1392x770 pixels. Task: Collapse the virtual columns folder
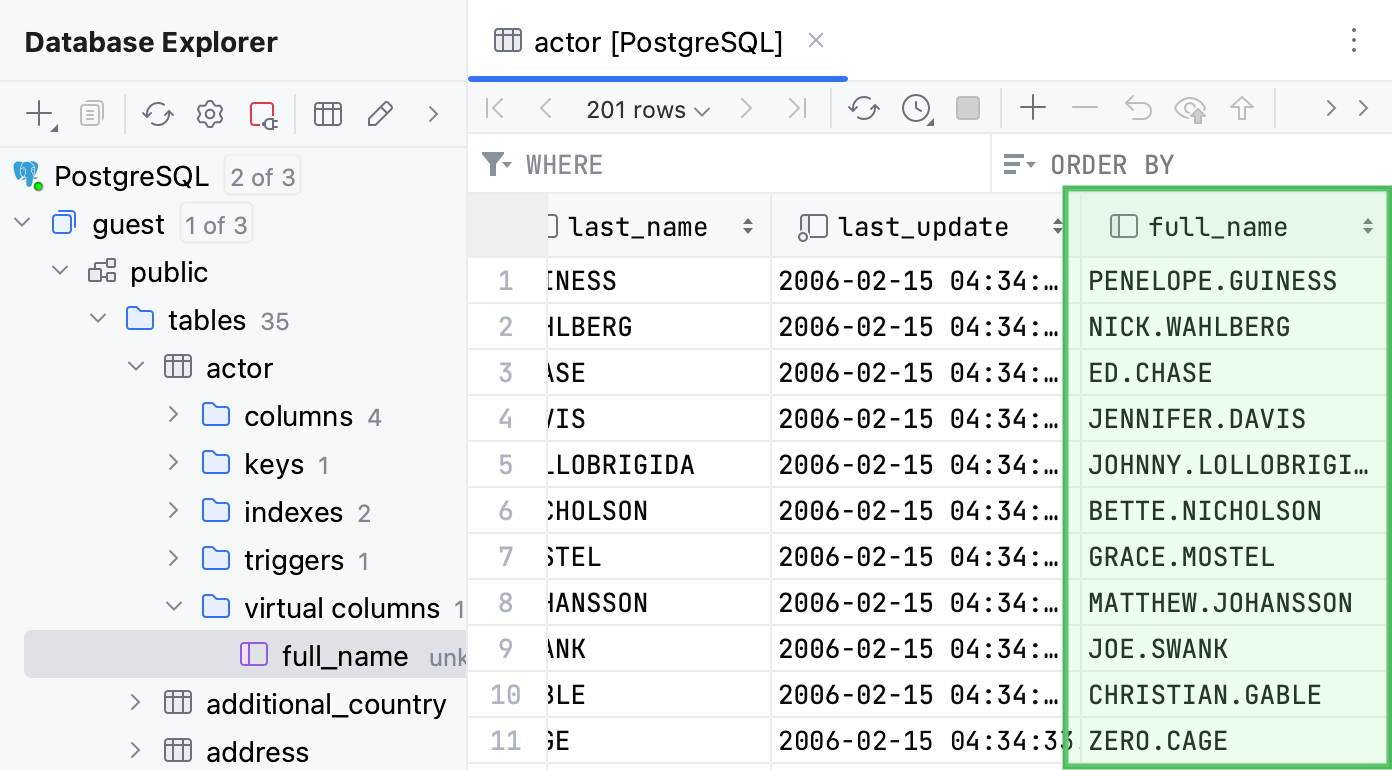point(174,607)
